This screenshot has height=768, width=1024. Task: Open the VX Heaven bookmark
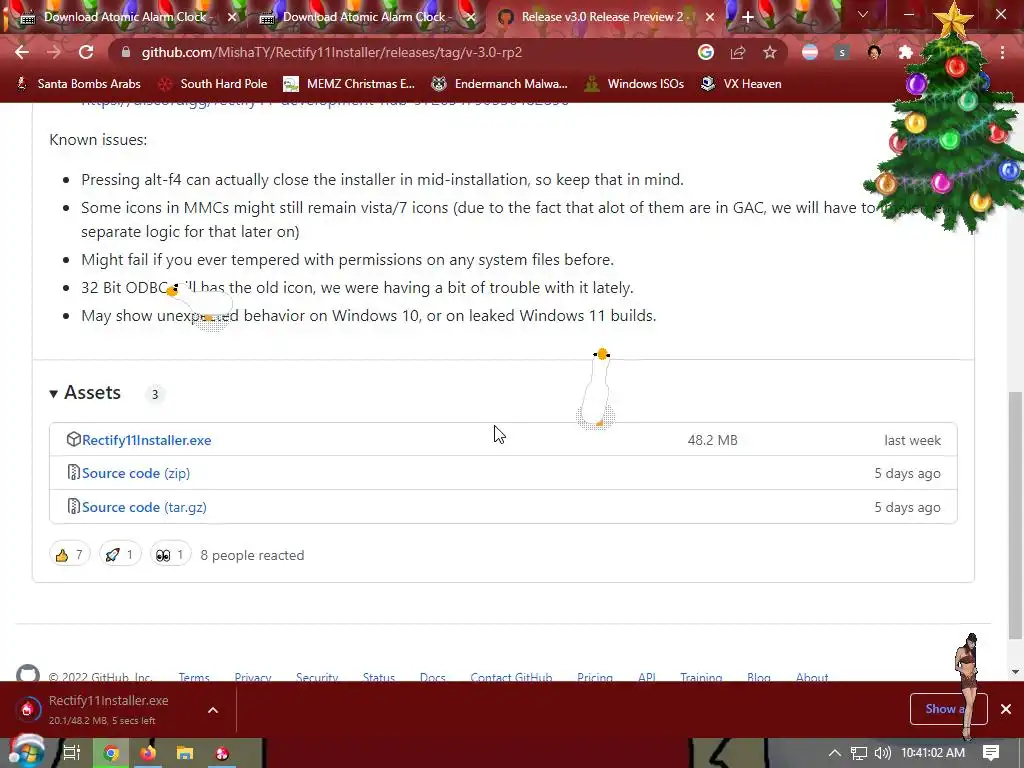(x=741, y=84)
